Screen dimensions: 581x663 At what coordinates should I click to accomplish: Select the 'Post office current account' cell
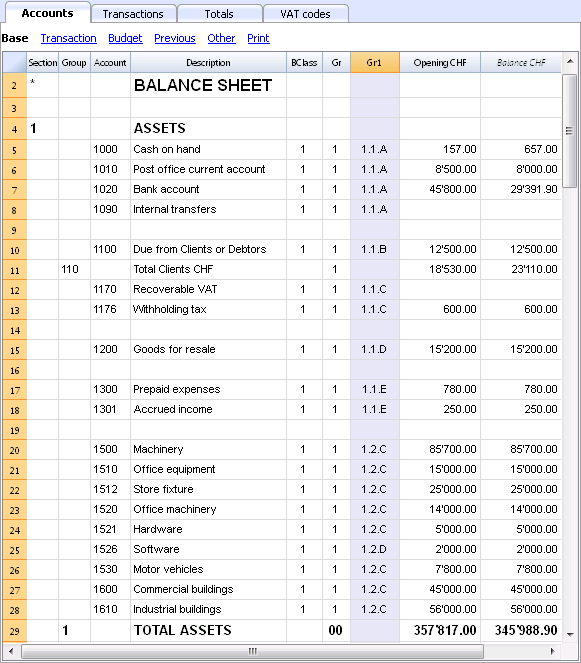[x=208, y=169]
